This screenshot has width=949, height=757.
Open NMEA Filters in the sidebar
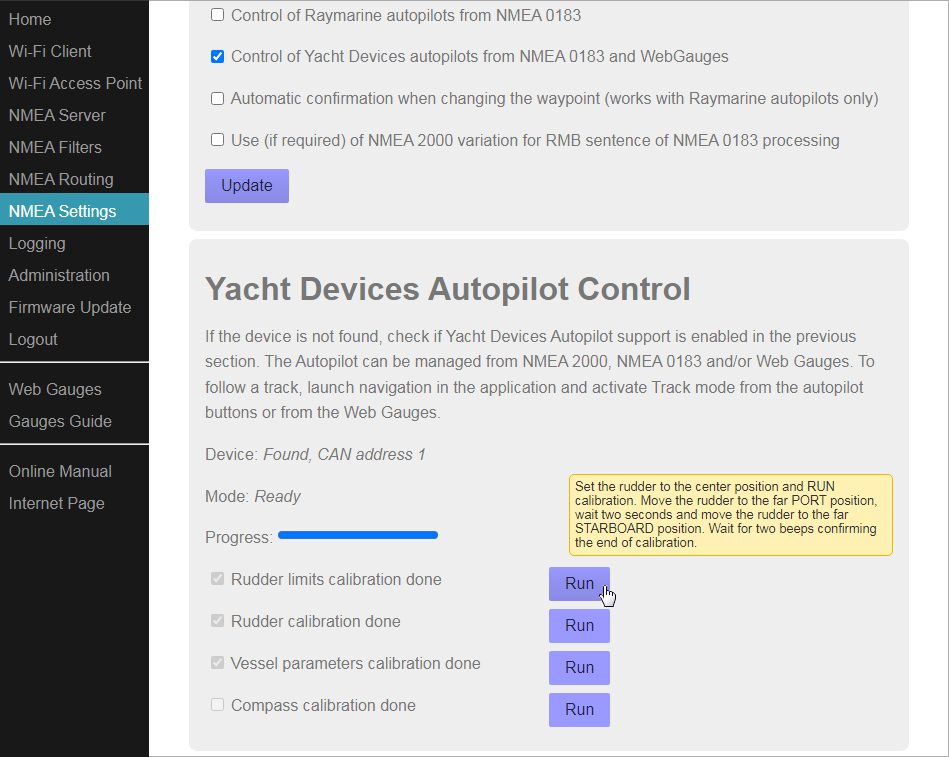click(x=55, y=147)
